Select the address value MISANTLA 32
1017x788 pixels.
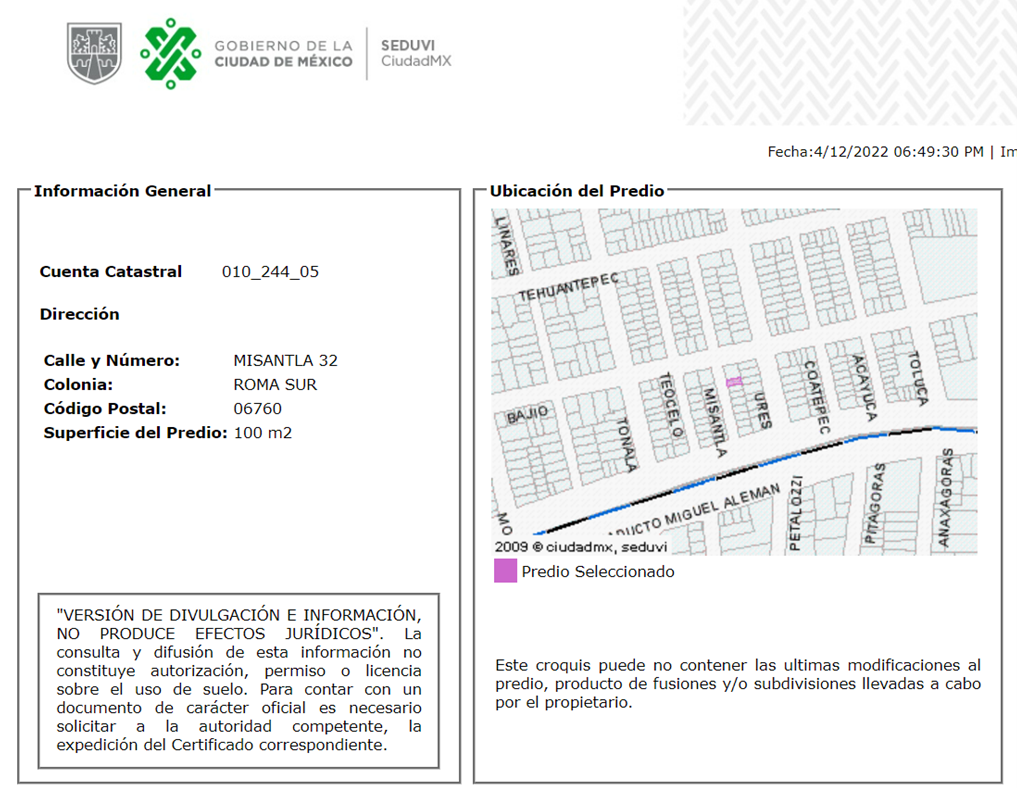coord(285,361)
